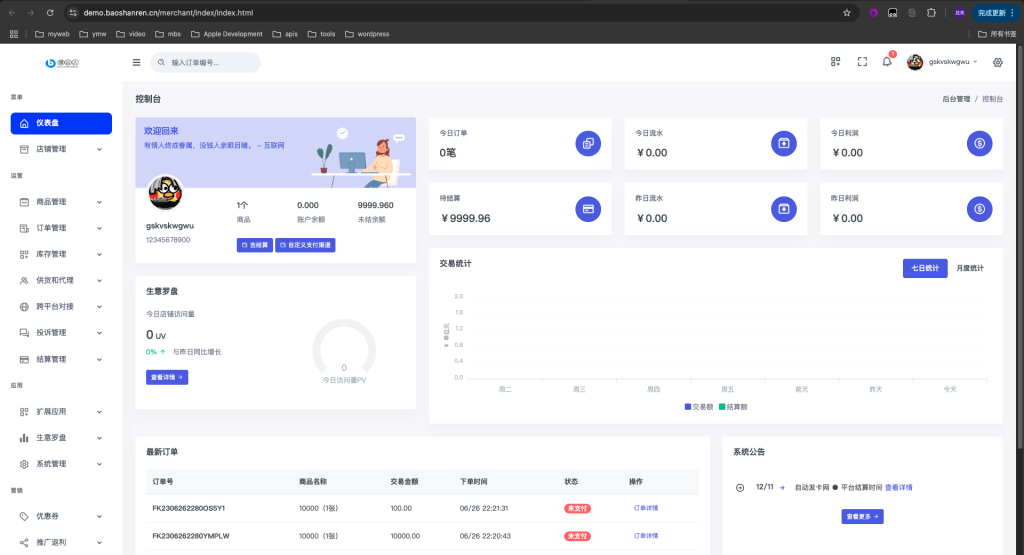Toggle the 结算额 legend swatch
The width and height of the screenshot is (1024, 555).
click(722, 407)
